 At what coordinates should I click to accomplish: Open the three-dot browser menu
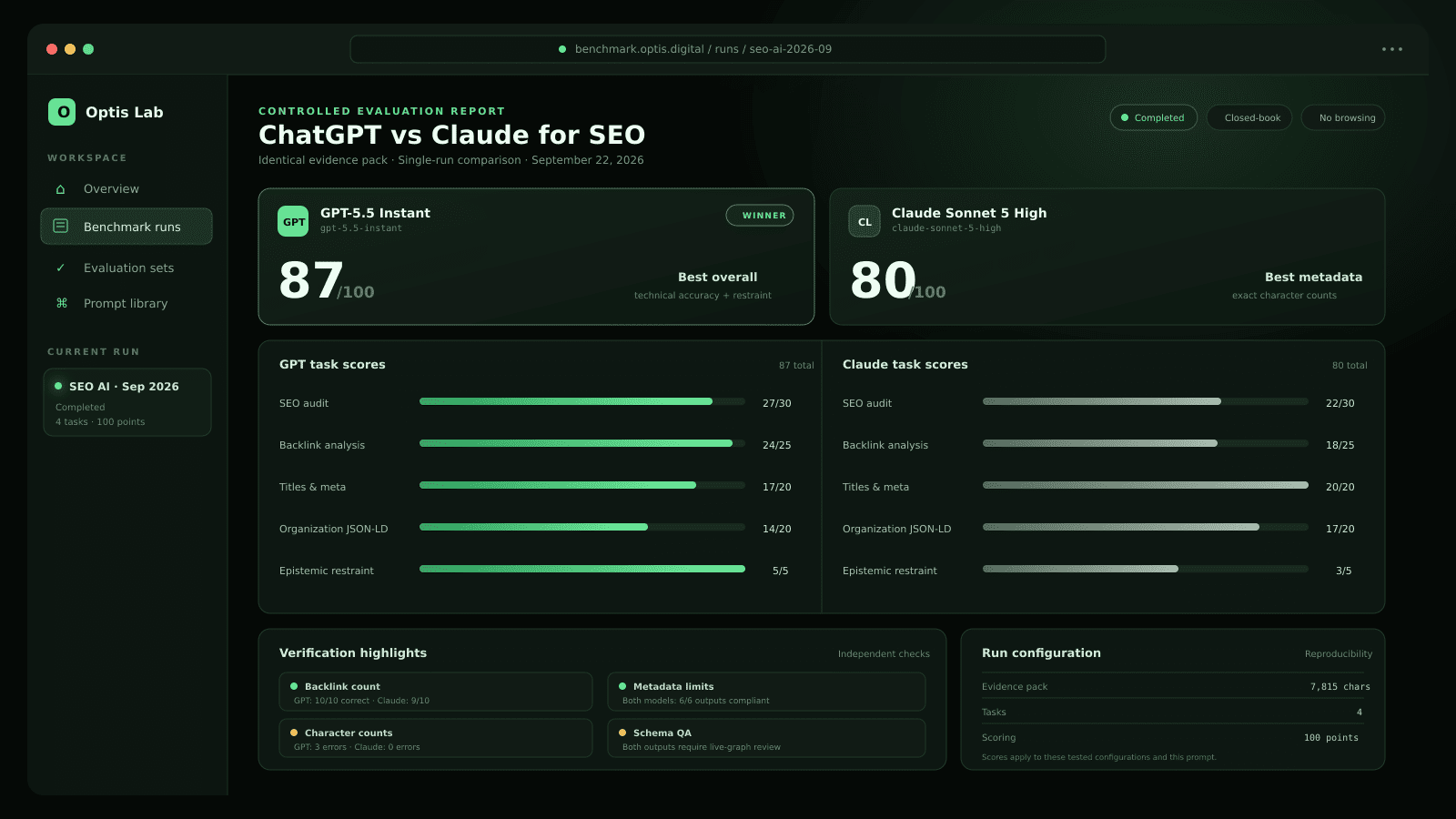(x=1392, y=49)
